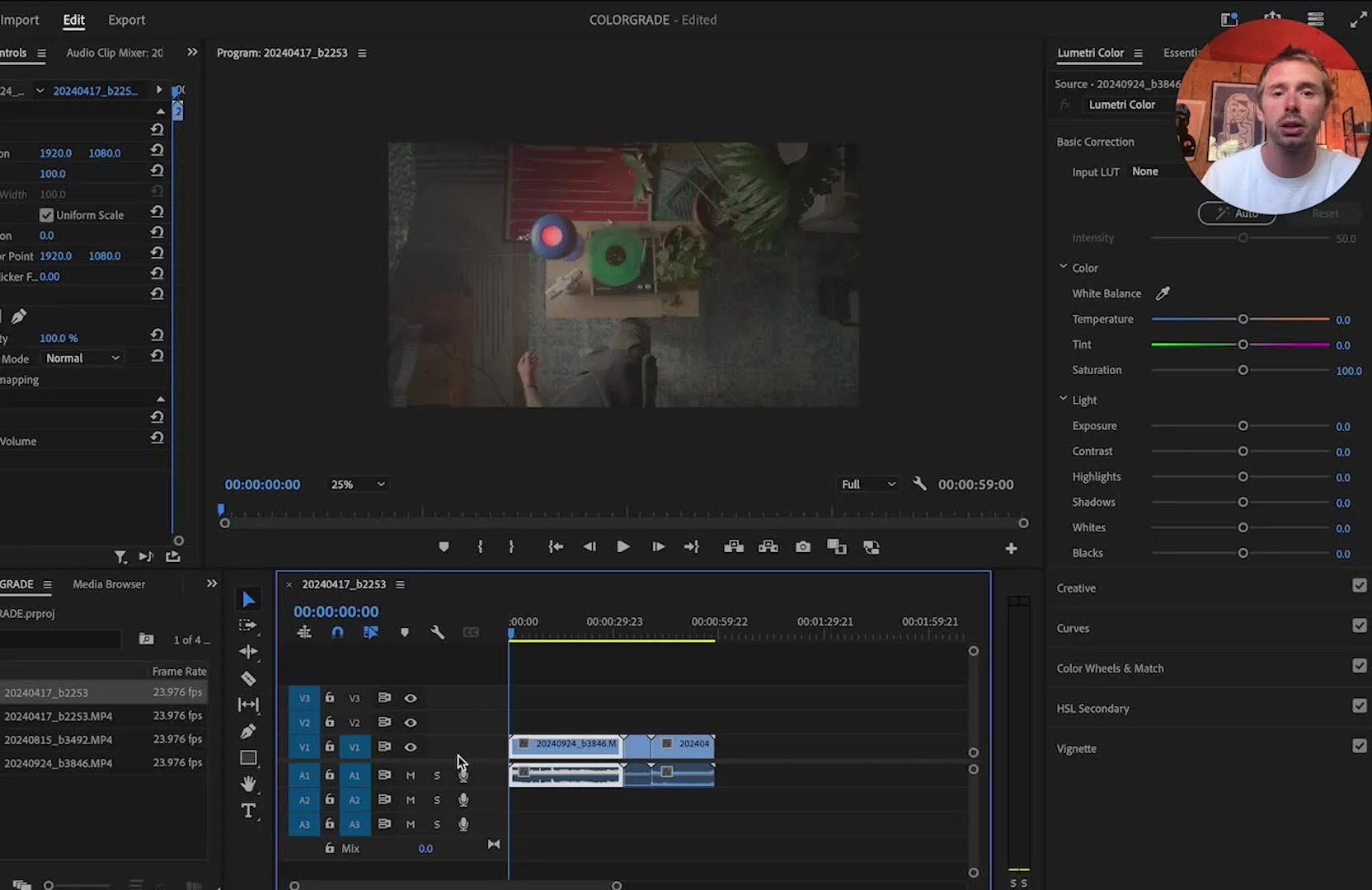Disable the Creative section checkbox
This screenshot has height=890, width=1372.
point(1360,585)
